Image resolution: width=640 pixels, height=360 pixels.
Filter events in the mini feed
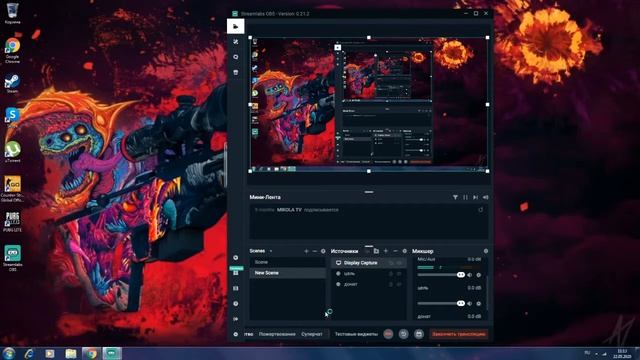455,197
